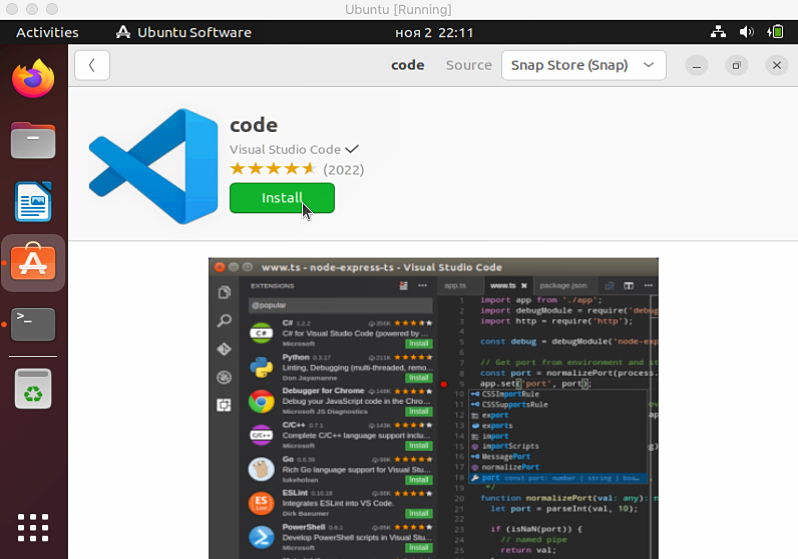The image size is (798, 559).
Task: Click the large Visual Studio Code logo
Action: [153, 166]
